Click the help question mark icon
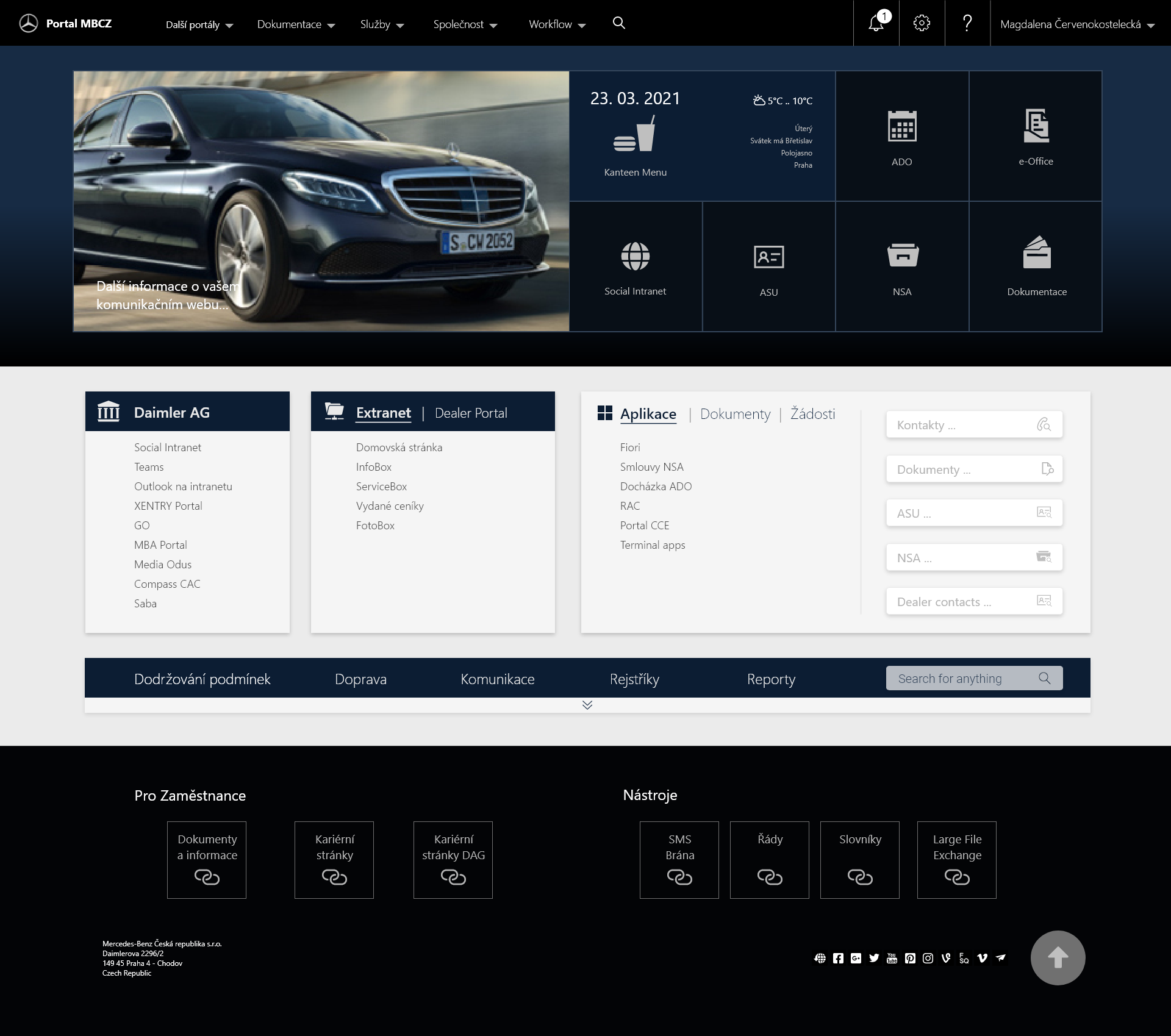The width and height of the screenshot is (1171, 1036). coord(967,23)
